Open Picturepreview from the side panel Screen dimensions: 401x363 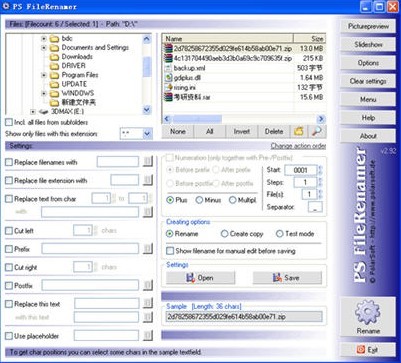(368, 26)
